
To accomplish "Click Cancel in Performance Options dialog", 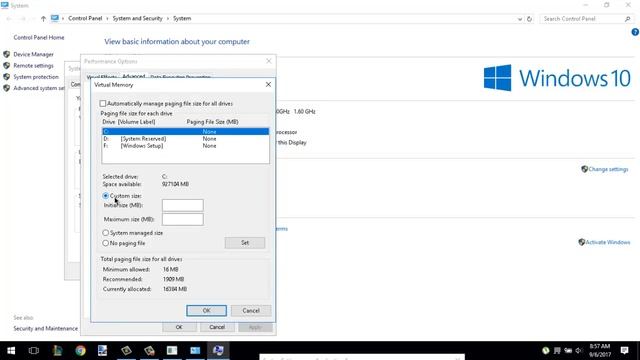I will (x=217, y=327).
